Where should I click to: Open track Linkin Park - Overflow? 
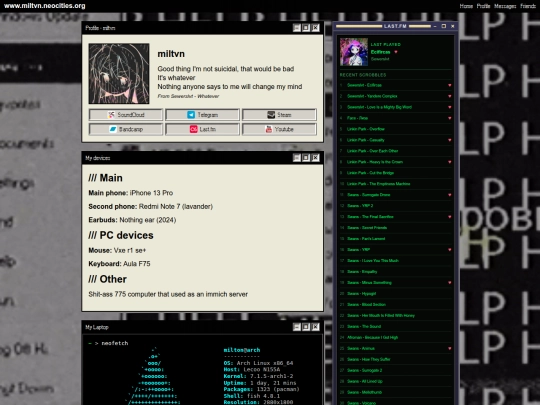tap(366, 129)
